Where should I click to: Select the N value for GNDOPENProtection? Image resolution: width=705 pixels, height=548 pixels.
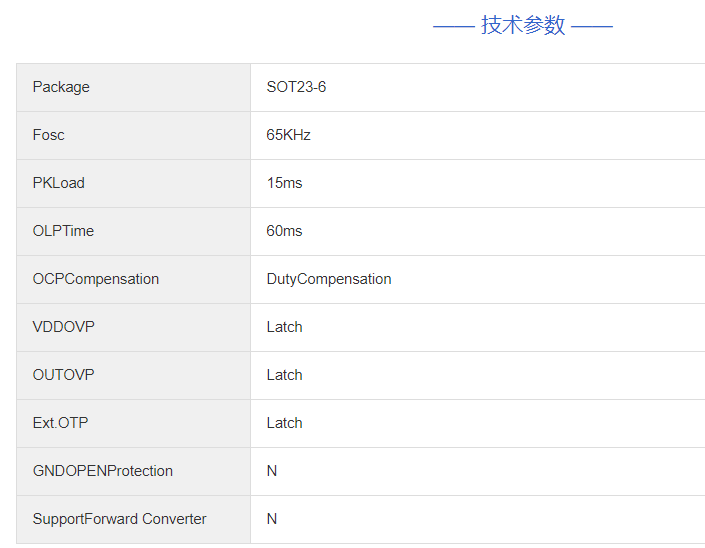[272, 471]
